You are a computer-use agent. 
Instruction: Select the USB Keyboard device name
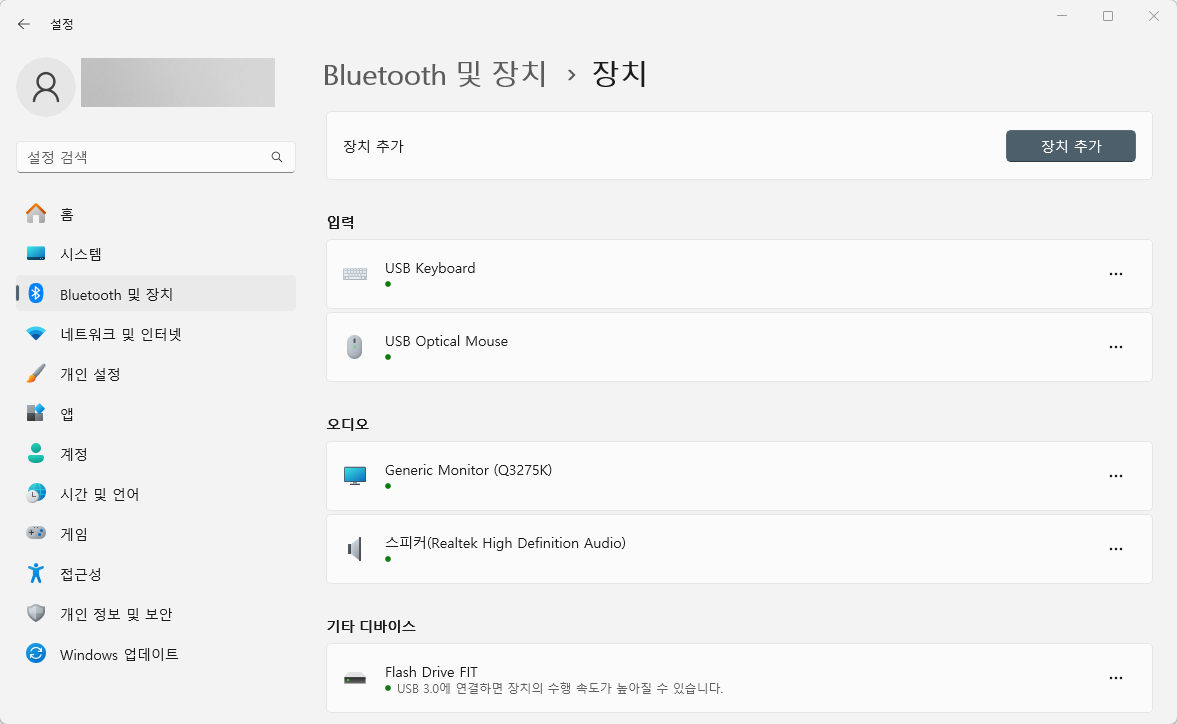pyautogui.click(x=430, y=268)
